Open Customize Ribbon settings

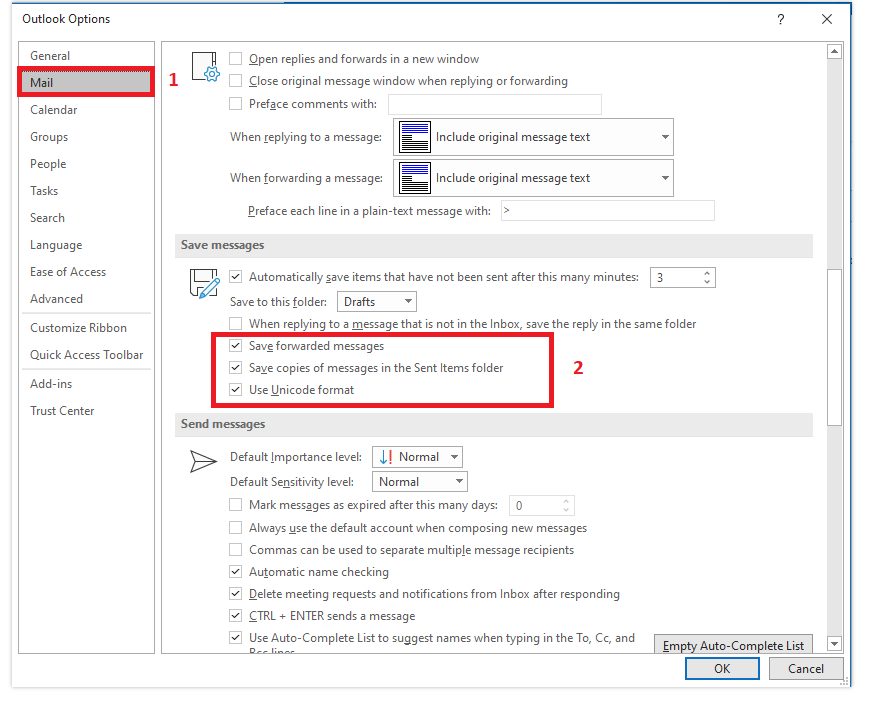(x=86, y=328)
